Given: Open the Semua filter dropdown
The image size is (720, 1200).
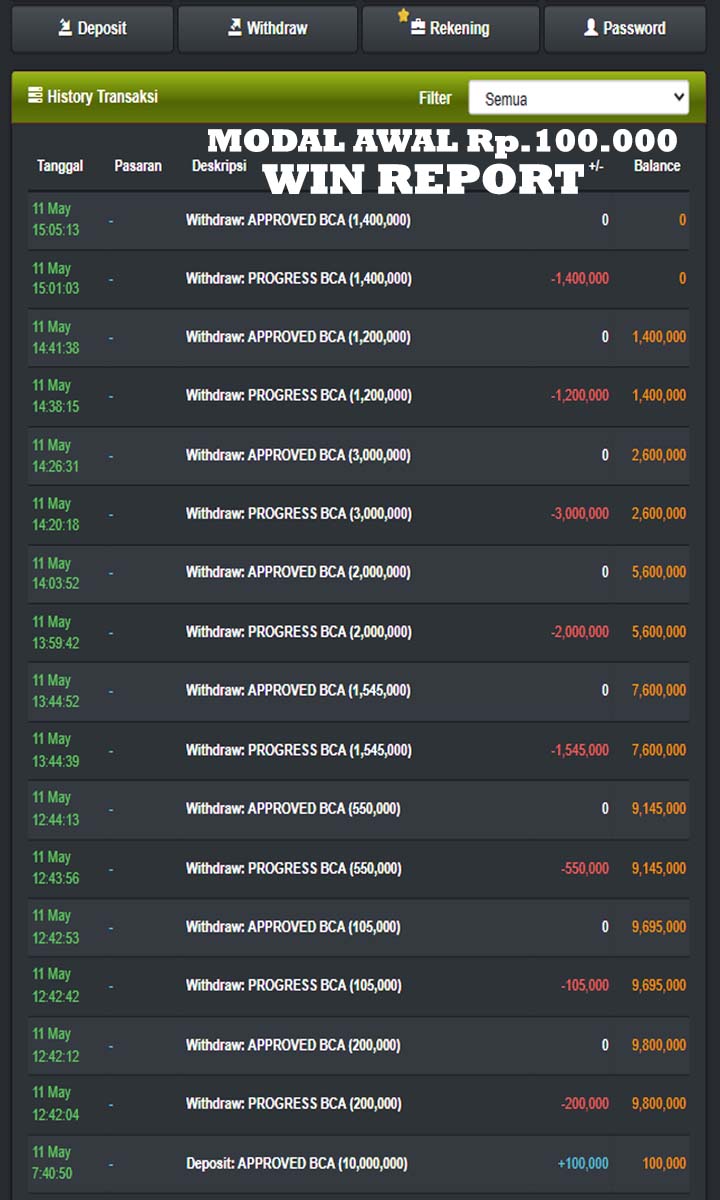Looking at the screenshot, I should click(578, 98).
